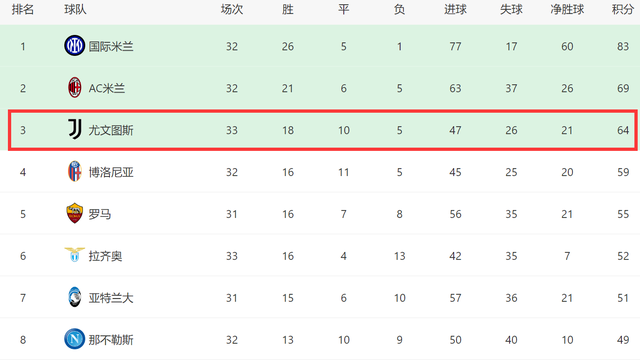The height and width of the screenshot is (360, 640).
Task: Click the Bologna club badge
Action: (x=74, y=171)
